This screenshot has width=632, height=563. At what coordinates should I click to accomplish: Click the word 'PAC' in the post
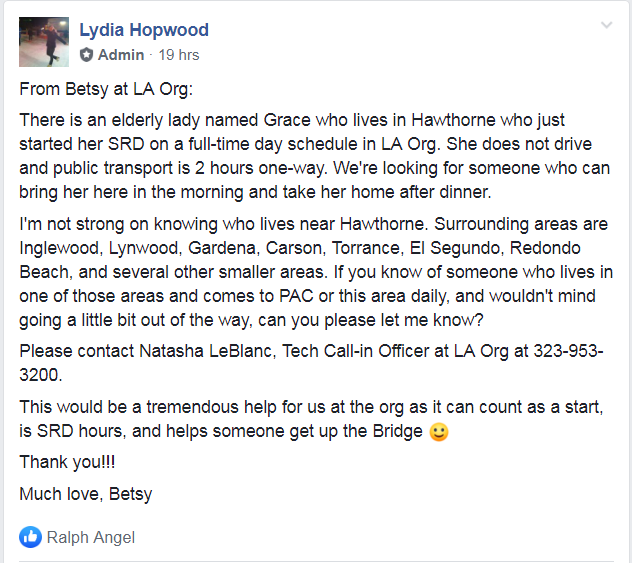296,296
